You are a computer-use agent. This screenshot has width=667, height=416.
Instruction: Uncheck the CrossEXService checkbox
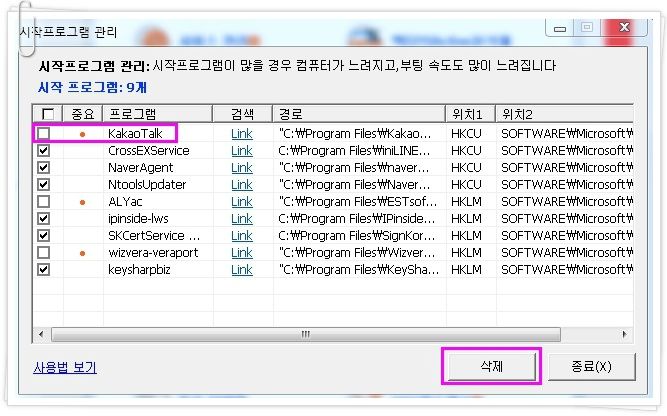(x=43, y=151)
